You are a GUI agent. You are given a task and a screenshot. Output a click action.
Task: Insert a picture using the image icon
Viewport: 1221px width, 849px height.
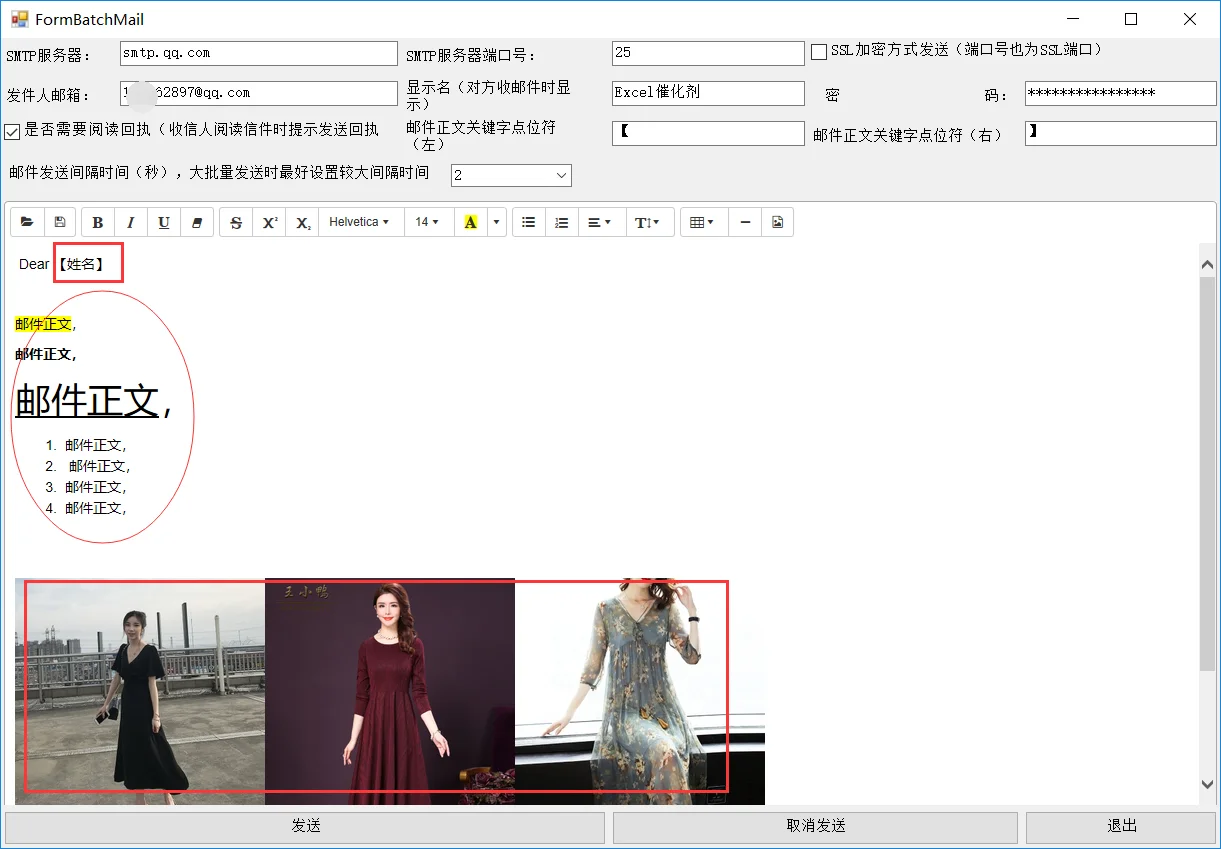[778, 222]
